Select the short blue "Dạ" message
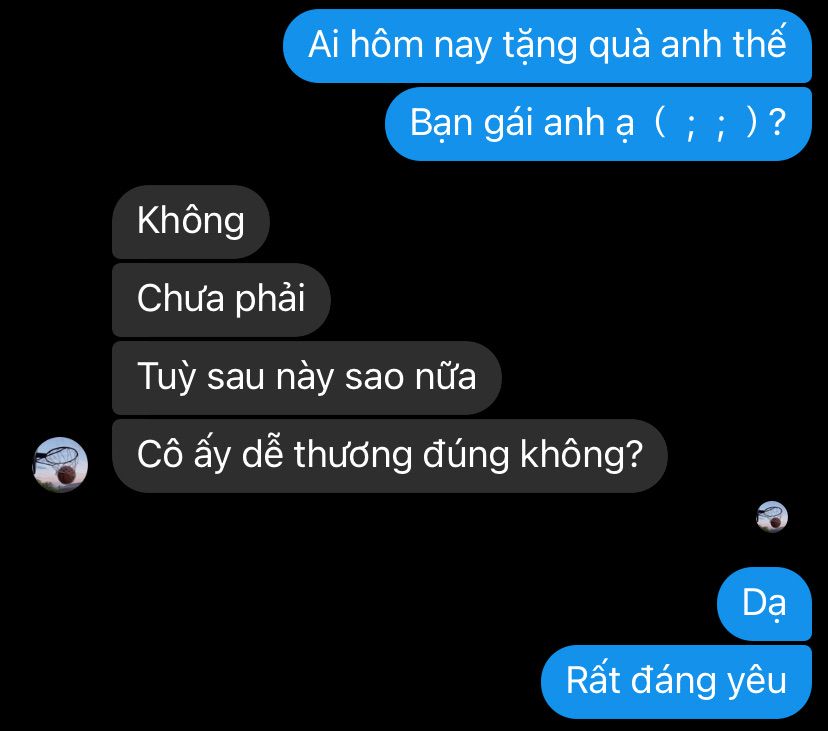Viewport: 828px width, 731px height. point(764,604)
